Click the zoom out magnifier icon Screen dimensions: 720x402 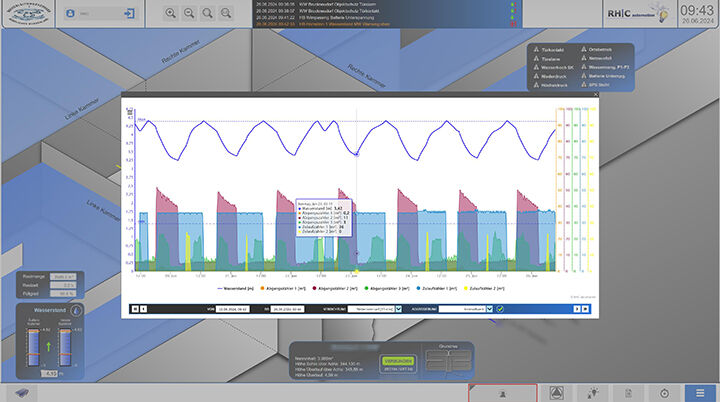(x=189, y=13)
